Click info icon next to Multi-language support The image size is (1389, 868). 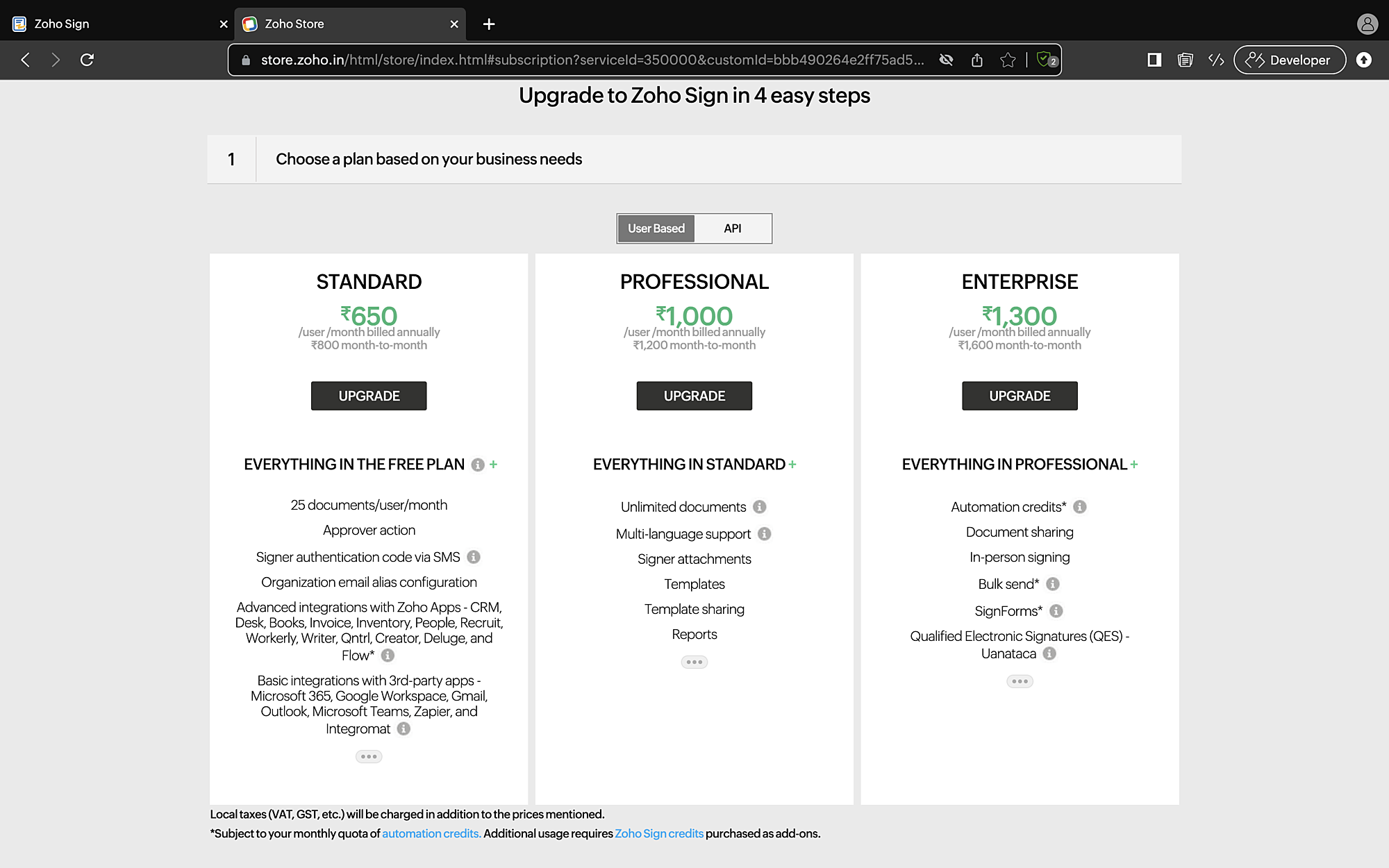(x=765, y=534)
